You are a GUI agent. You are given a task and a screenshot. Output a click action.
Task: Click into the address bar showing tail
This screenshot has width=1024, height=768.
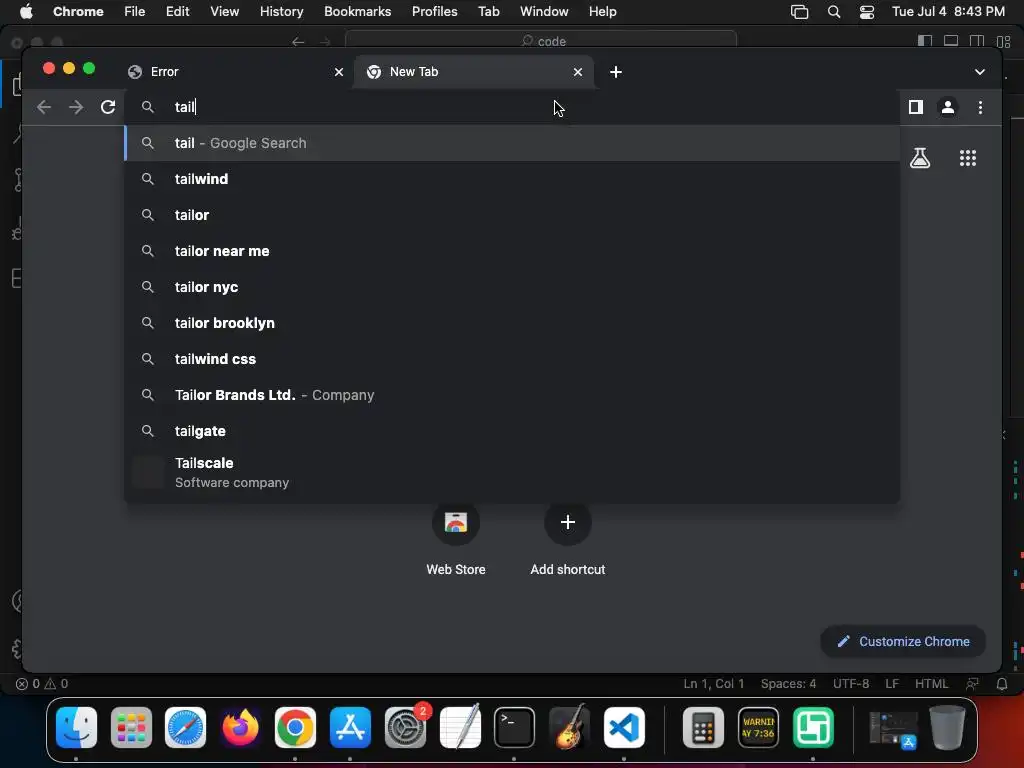[x=513, y=107]
